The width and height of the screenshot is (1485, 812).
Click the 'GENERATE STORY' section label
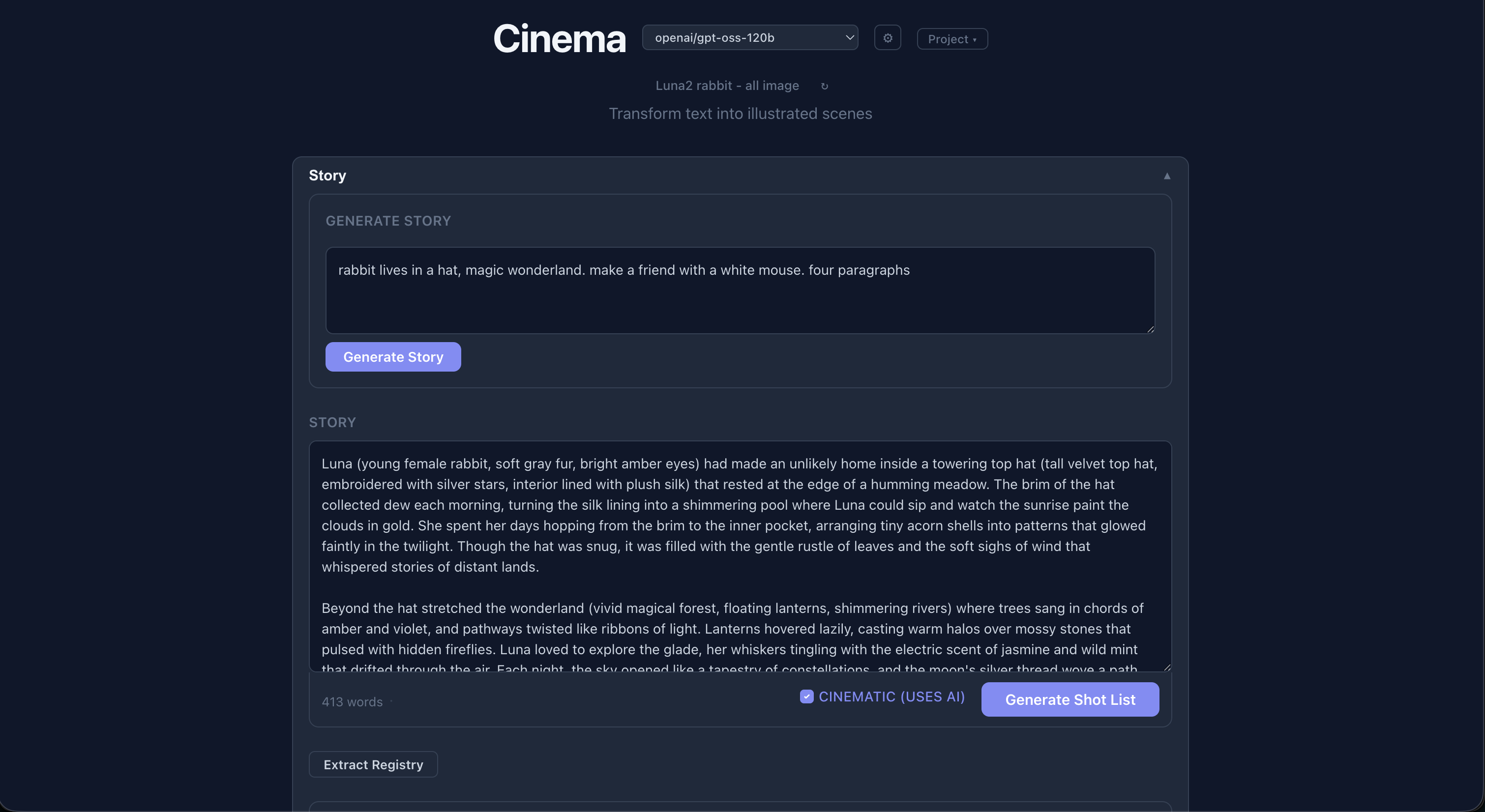tap(388, 221)
